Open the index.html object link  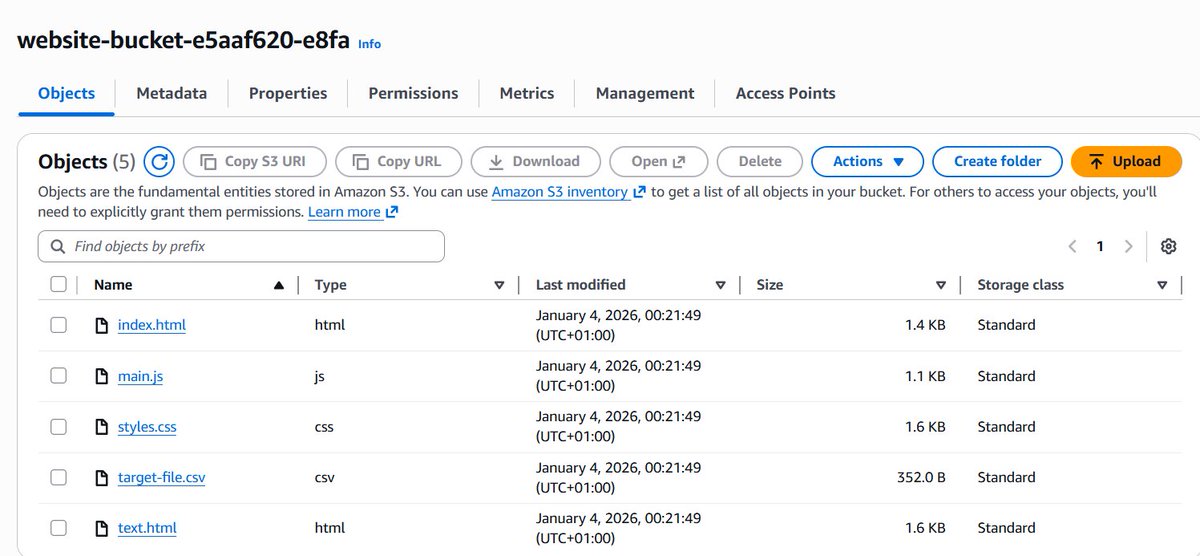pyautogui.click(x=152, y=325)
